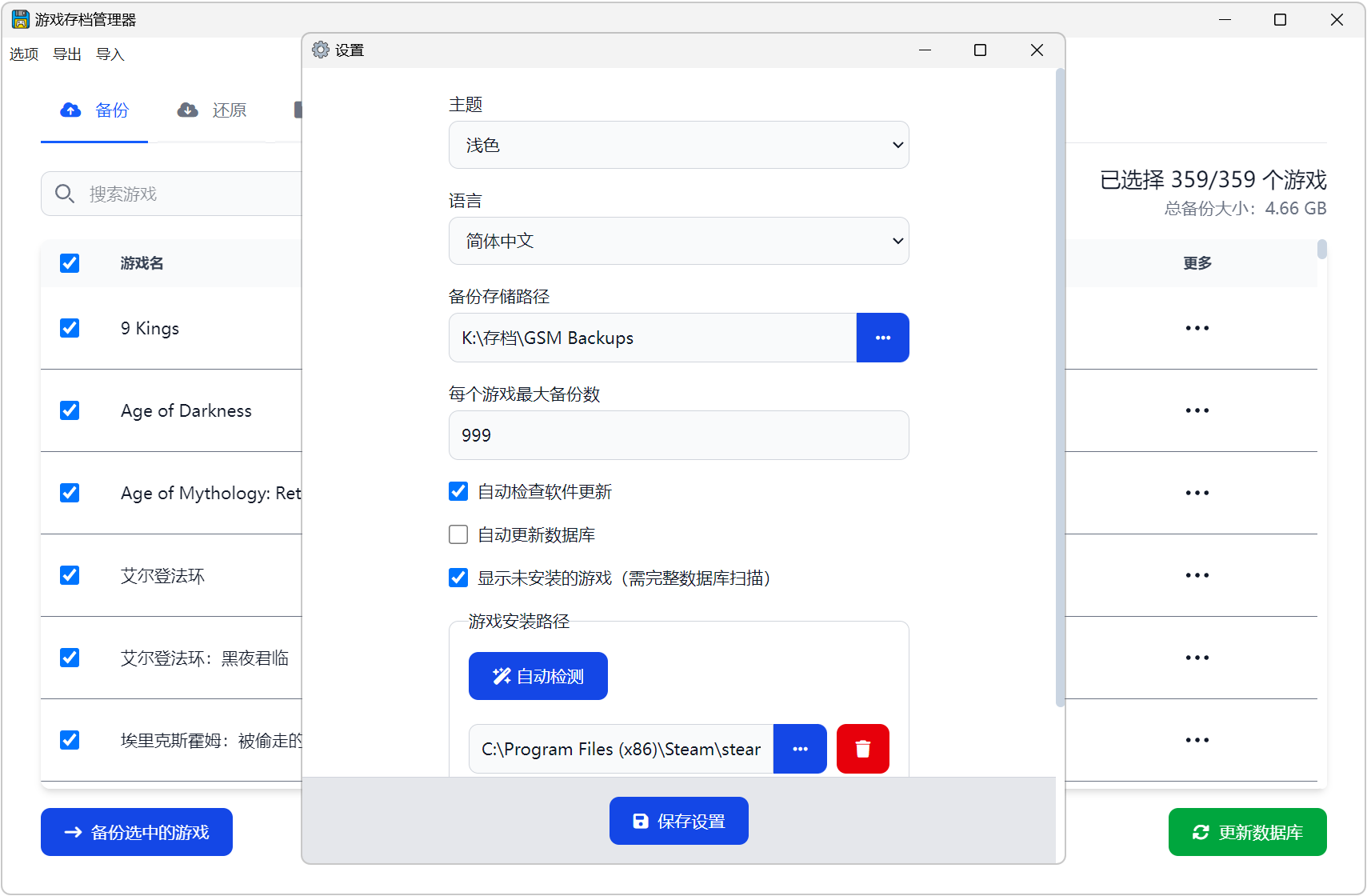The width and height of the screenshot is (1367, 896).
Task: Browse for Steam install path folder
Action: click(800, 749)
